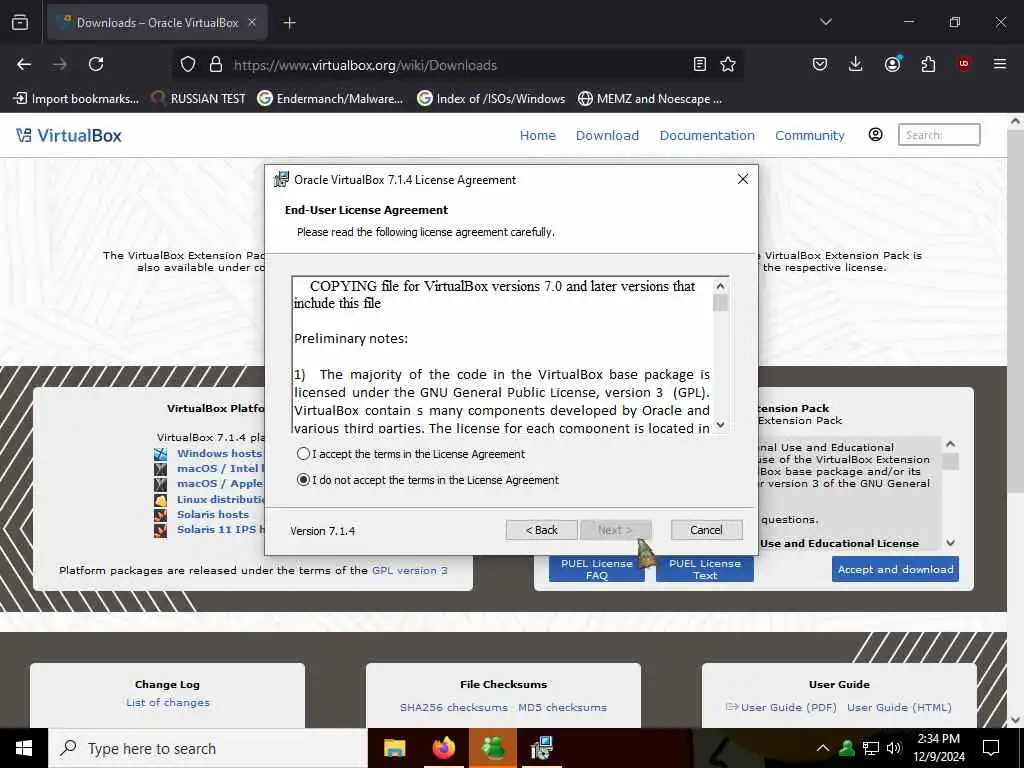Open Endermanch/Malware bookmark

pos(330,99)
